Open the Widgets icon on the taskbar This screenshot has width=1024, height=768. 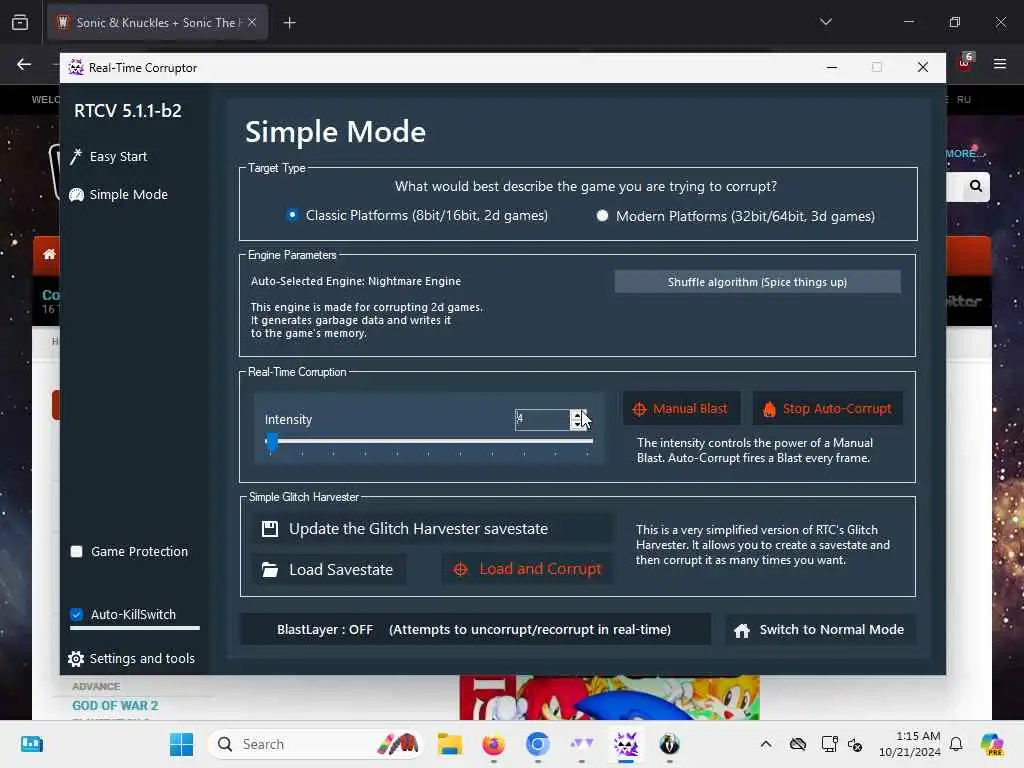pos(31,744)
